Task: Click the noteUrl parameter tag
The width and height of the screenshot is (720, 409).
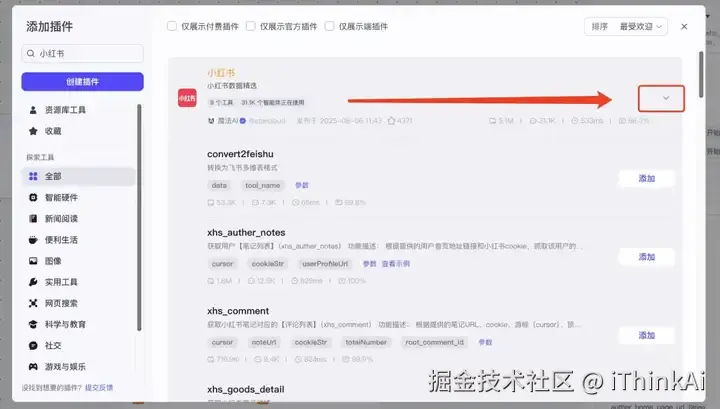Action: click(264, 342)
